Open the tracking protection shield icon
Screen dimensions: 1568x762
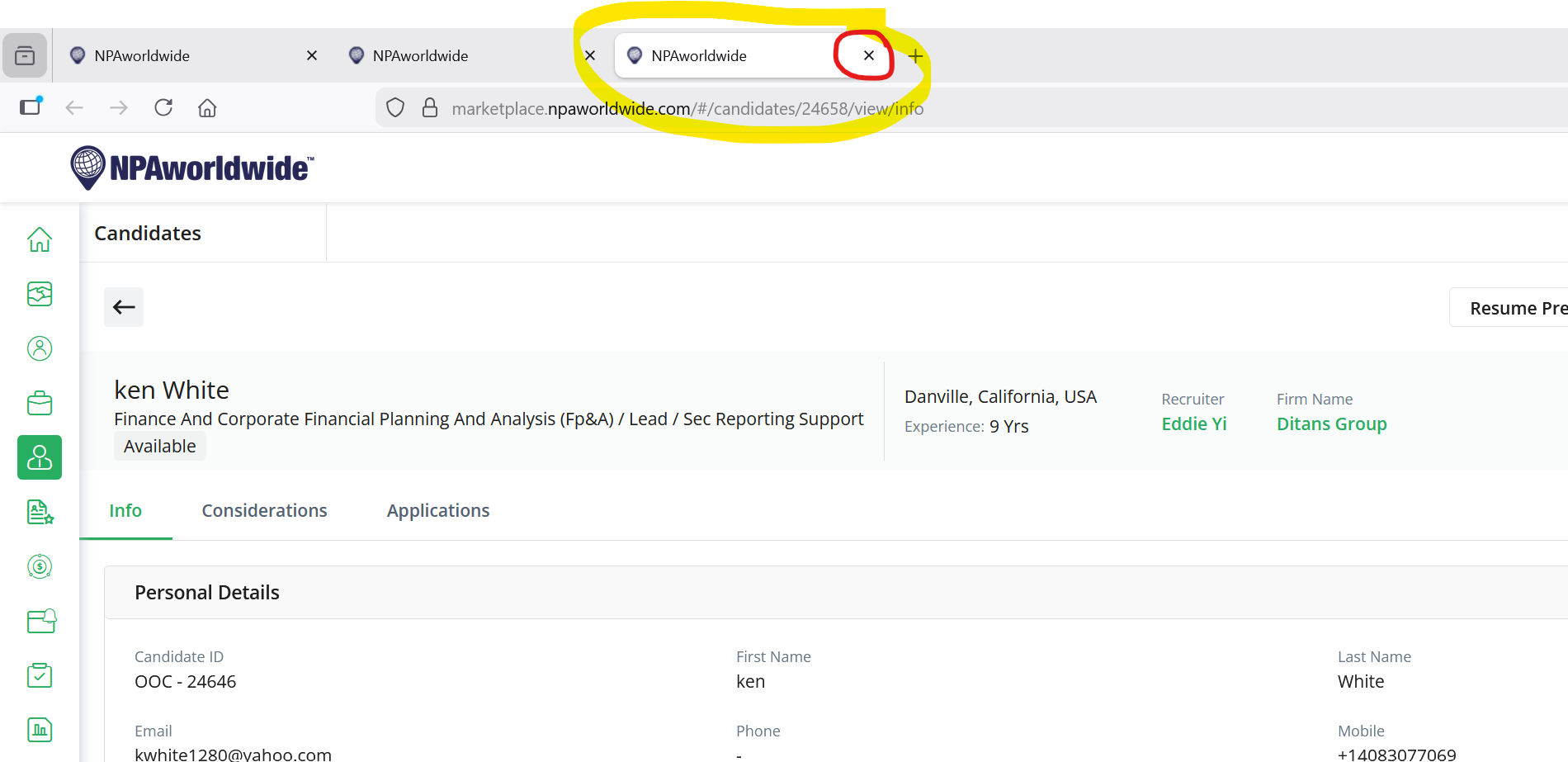tap(395, 108)
